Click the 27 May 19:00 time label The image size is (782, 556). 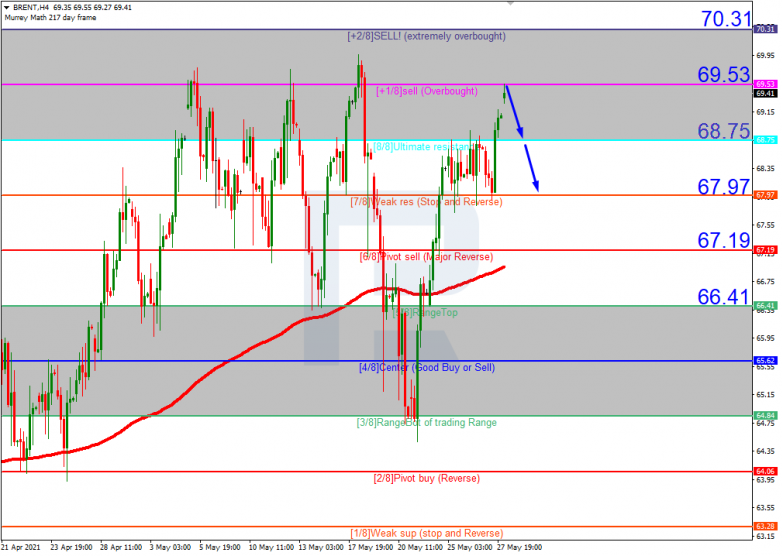point(519,547)
